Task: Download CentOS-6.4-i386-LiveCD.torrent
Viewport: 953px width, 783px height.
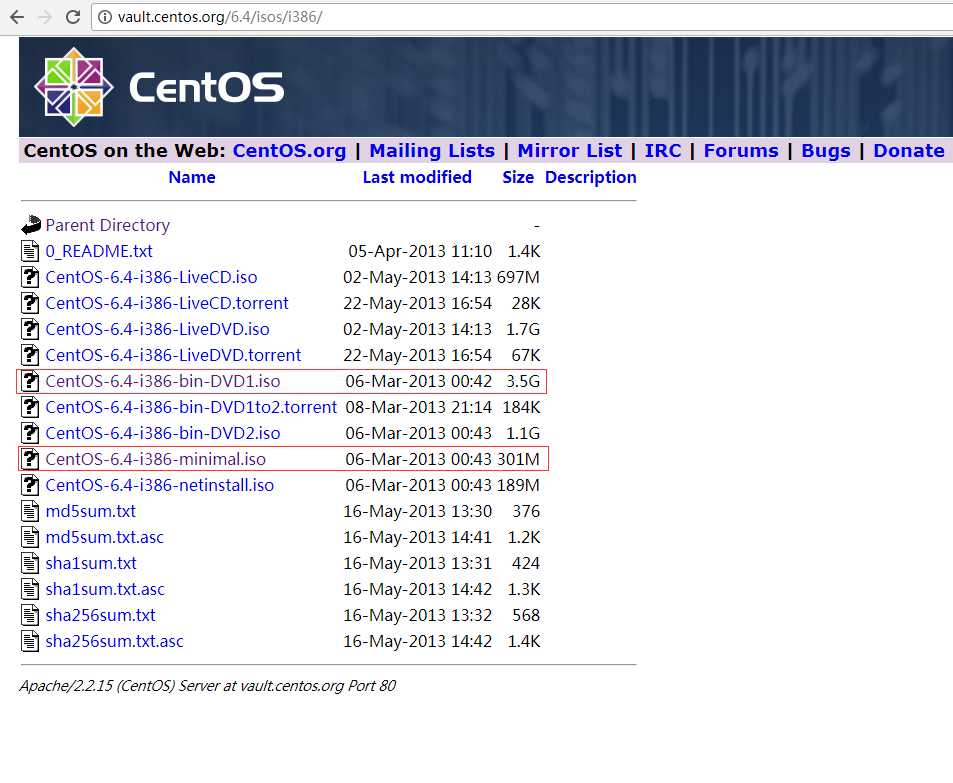Action: tap(167, 303)
